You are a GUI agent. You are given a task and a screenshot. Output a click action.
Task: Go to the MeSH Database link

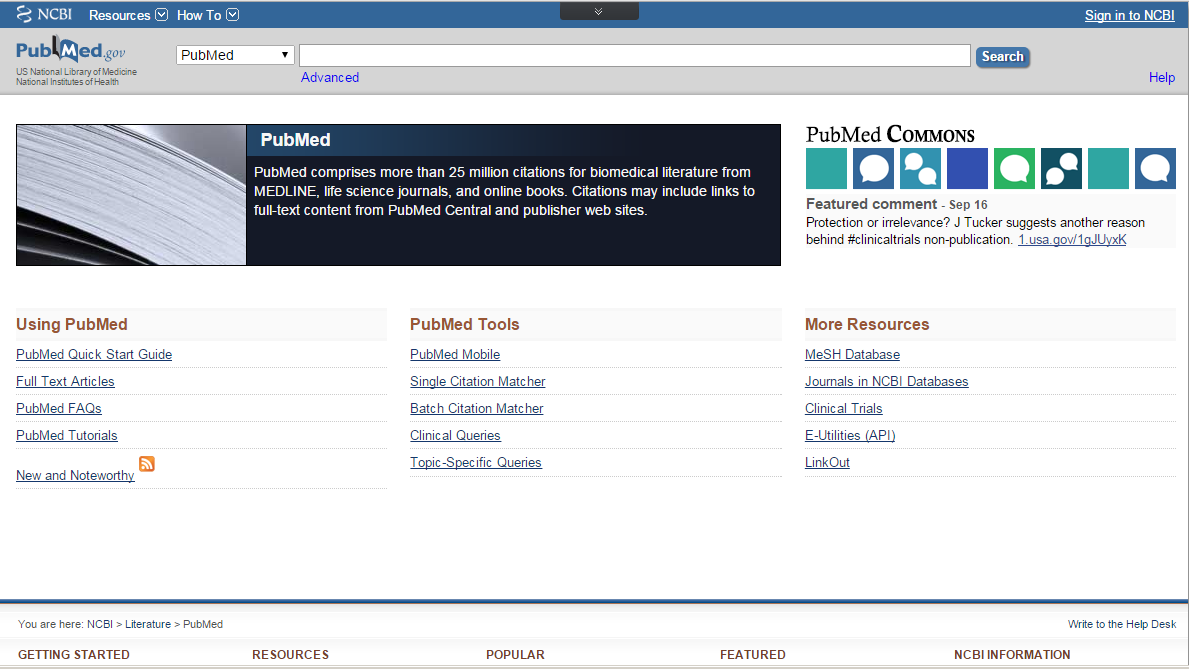[x=852, y=355]
